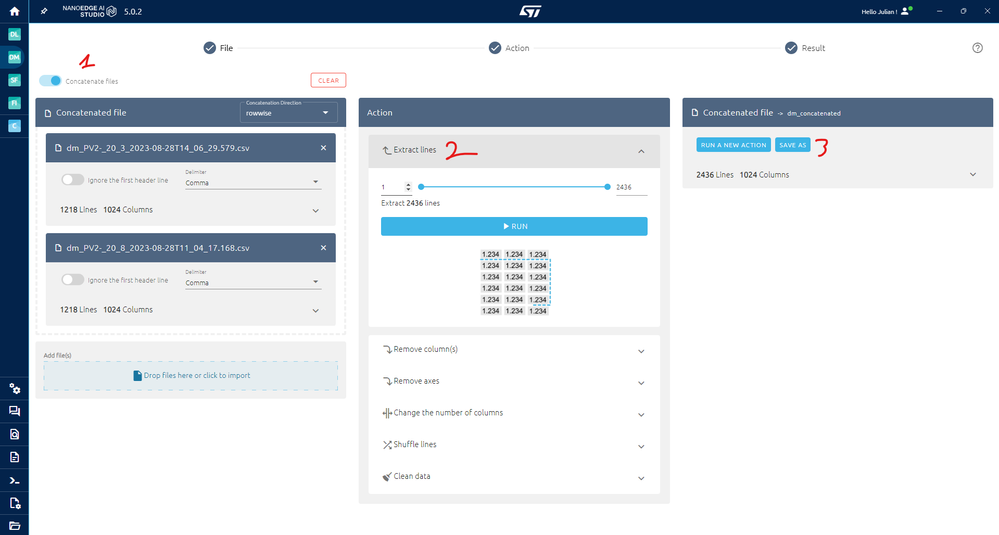This screenshot has width=999, height=535.
Task: Click the start line stepper field
Action: 396,187
